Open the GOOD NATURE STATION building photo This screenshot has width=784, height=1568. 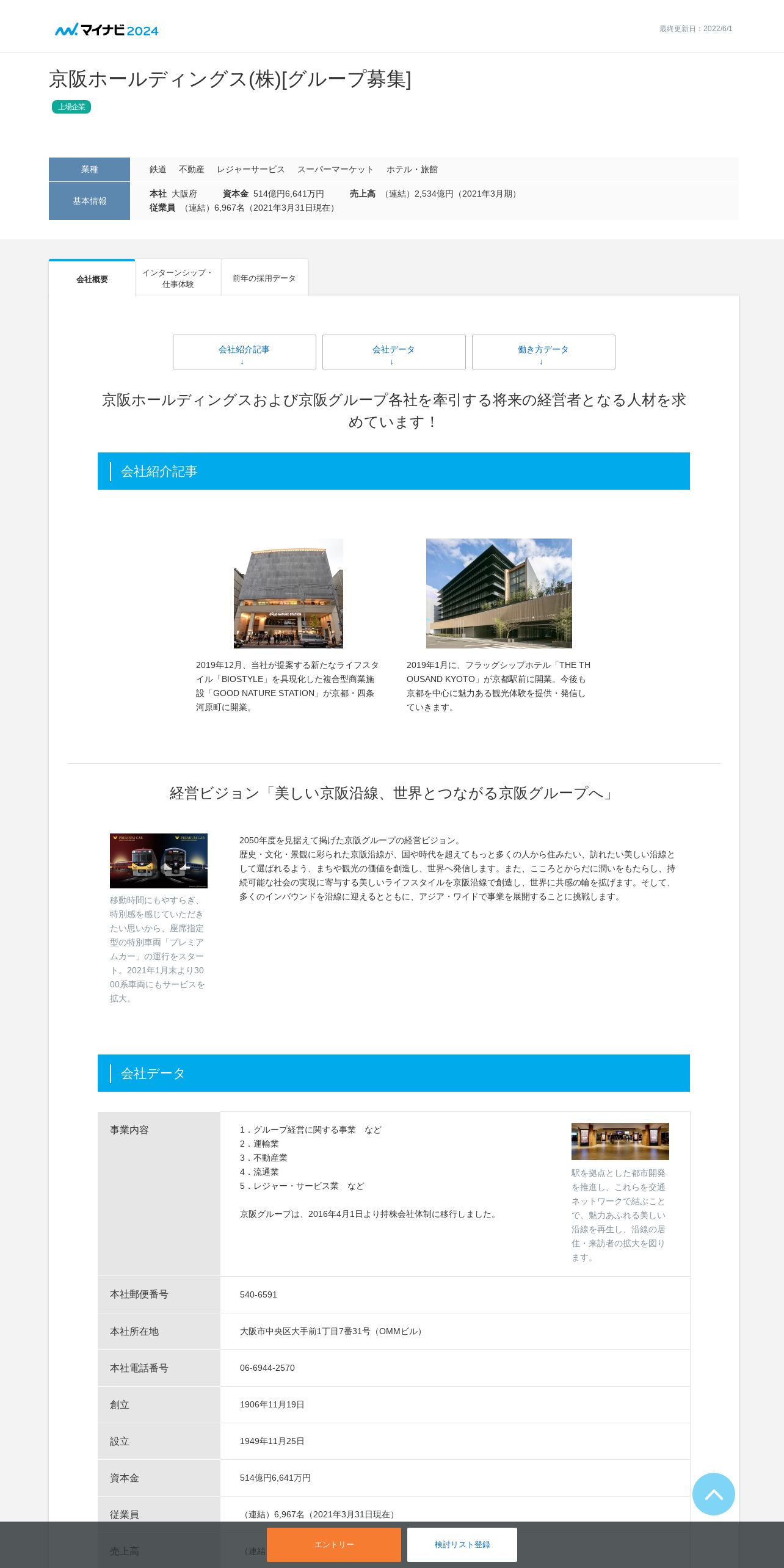click(288, 593)
